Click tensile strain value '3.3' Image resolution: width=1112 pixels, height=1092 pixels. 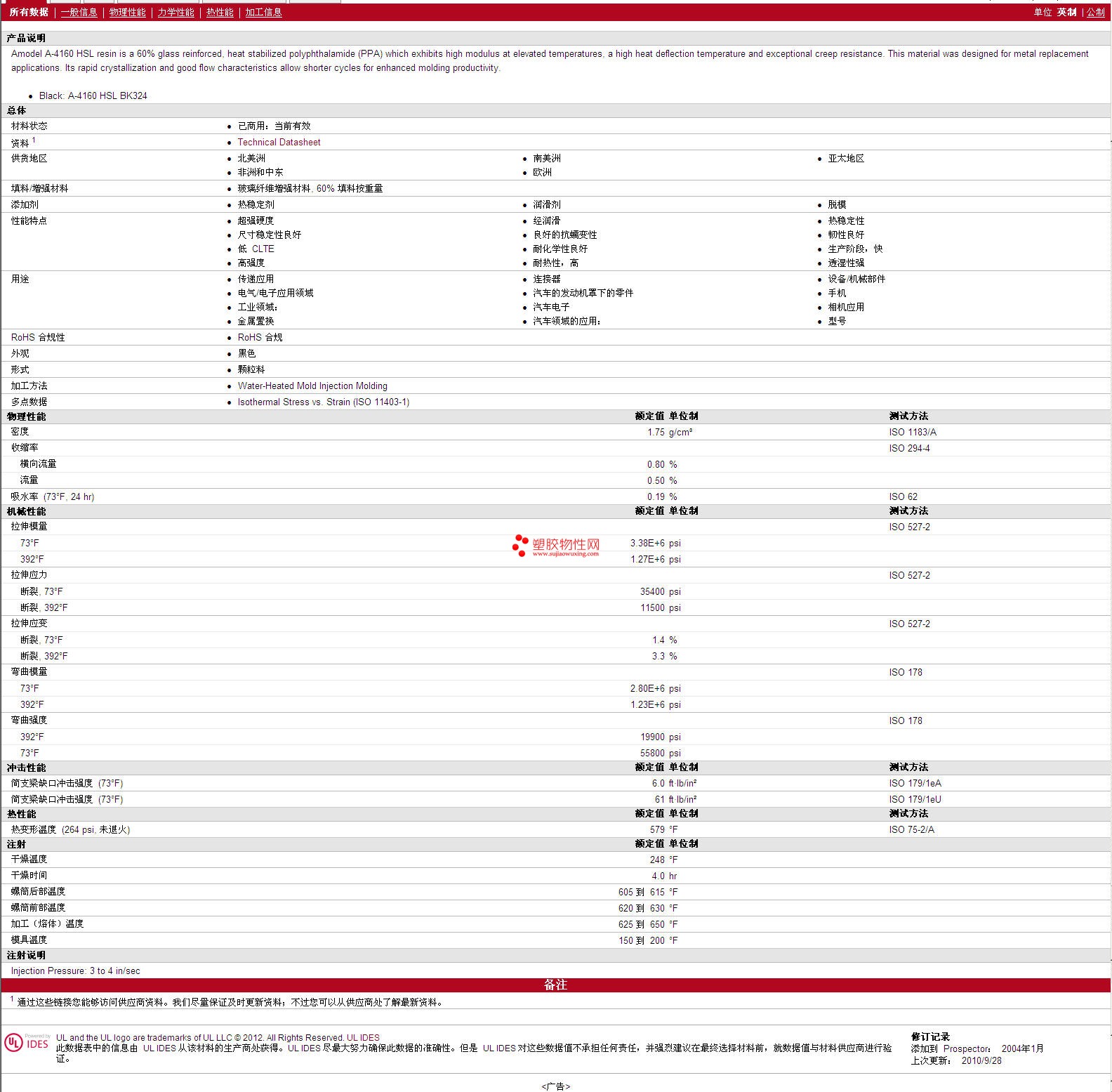[658, 656]
